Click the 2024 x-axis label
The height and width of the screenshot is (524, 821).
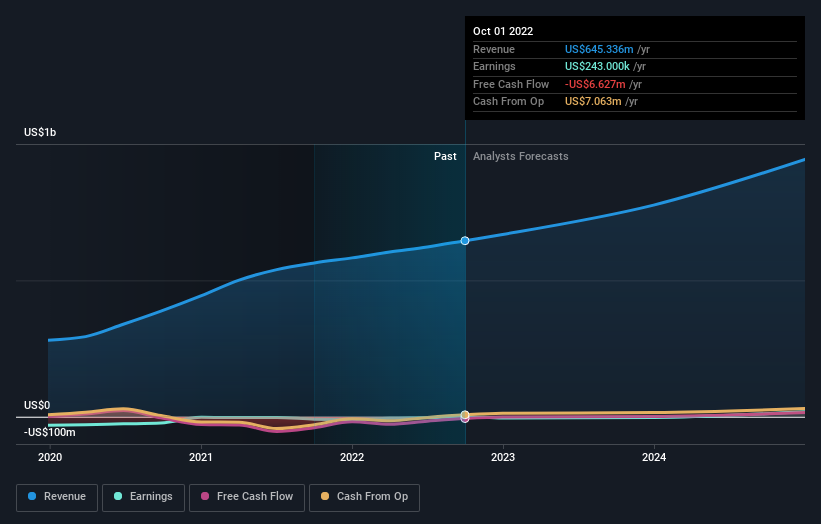[654, 457]
